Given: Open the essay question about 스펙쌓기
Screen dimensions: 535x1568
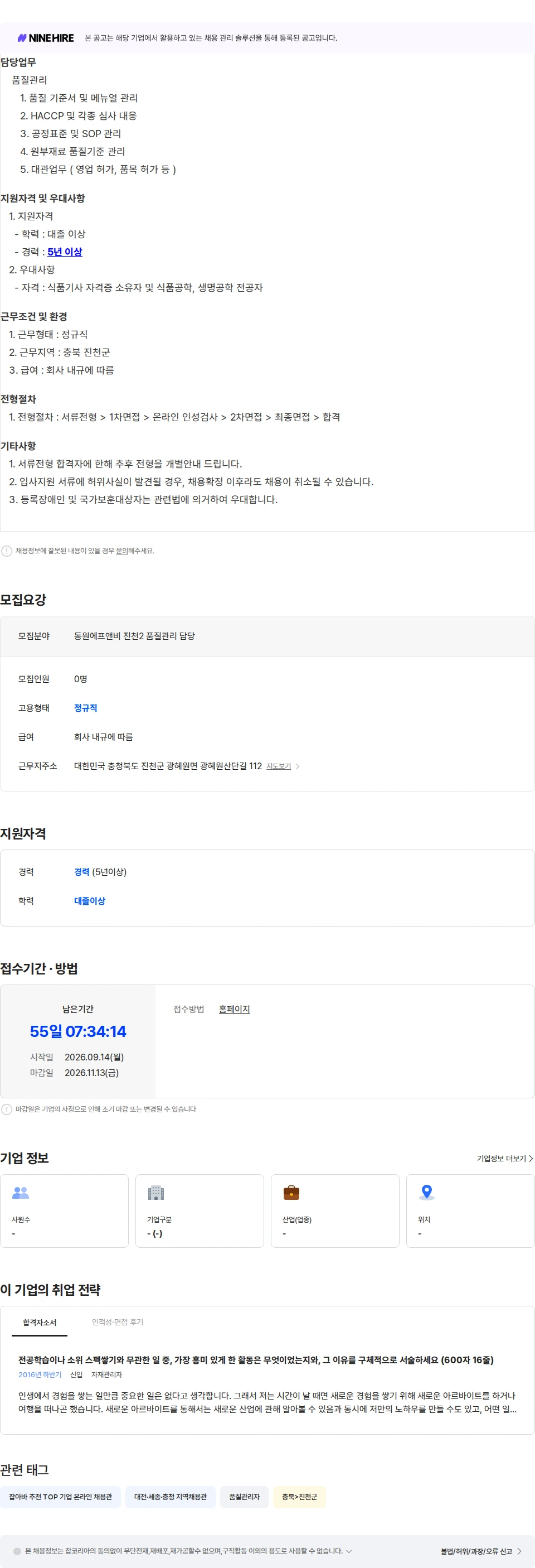Looking at the screenshot, I should [x=256, y=1360].
